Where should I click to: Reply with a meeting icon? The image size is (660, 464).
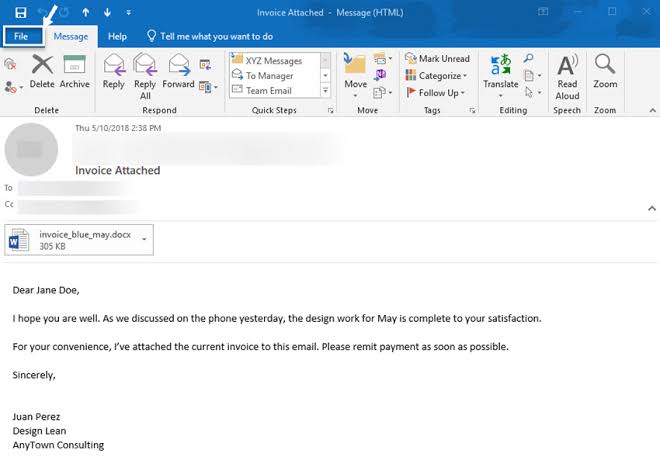[x=205, y=64]
